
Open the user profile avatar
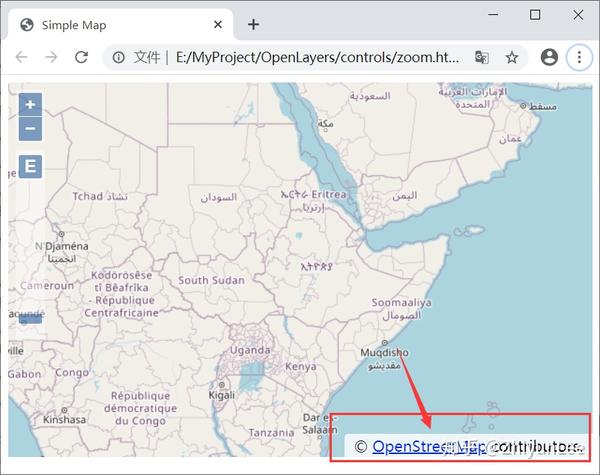(x=549, y=57)
